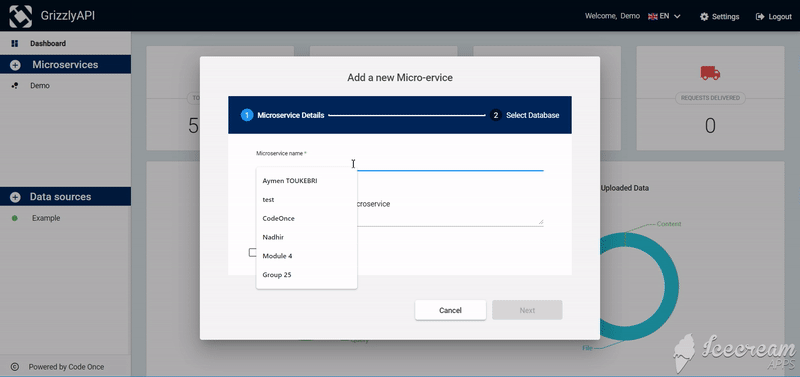This screenshot has height=377, width=800.
Task: Add a data source via plus icon
Action: click(x=15, y=197)
